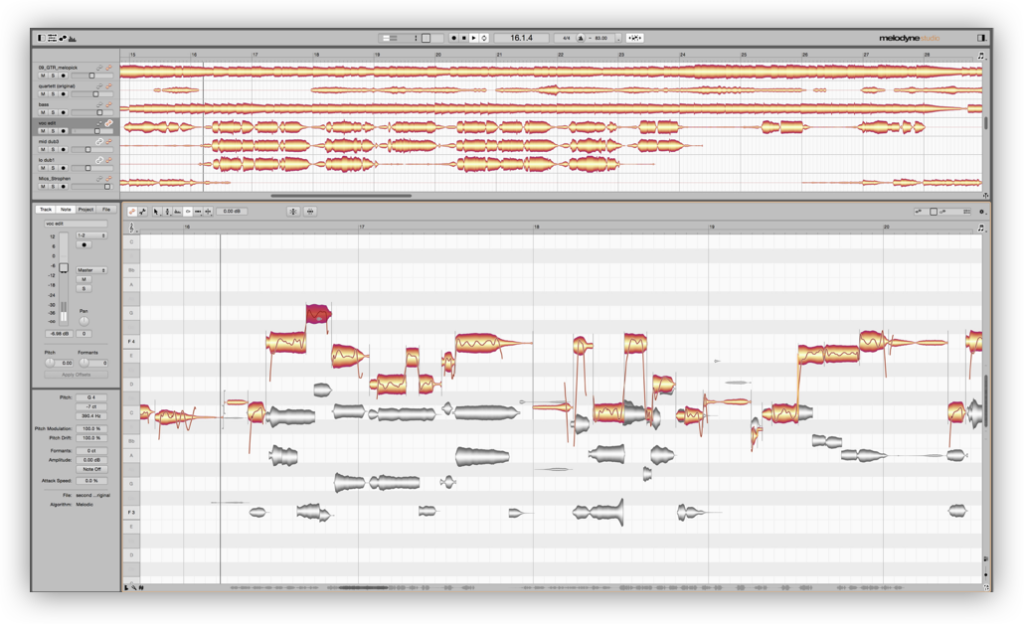Image resolution: width=1024 pixels, height=624 pixels.
Task: Toggle record enable on 09_GTR_melopick track
Action: point(63,76)
